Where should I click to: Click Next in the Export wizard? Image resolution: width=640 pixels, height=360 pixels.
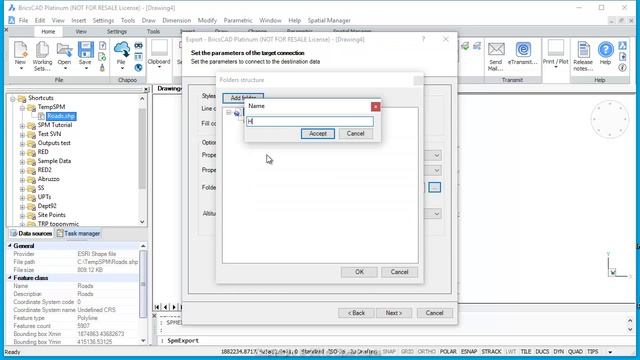[394, 313]
